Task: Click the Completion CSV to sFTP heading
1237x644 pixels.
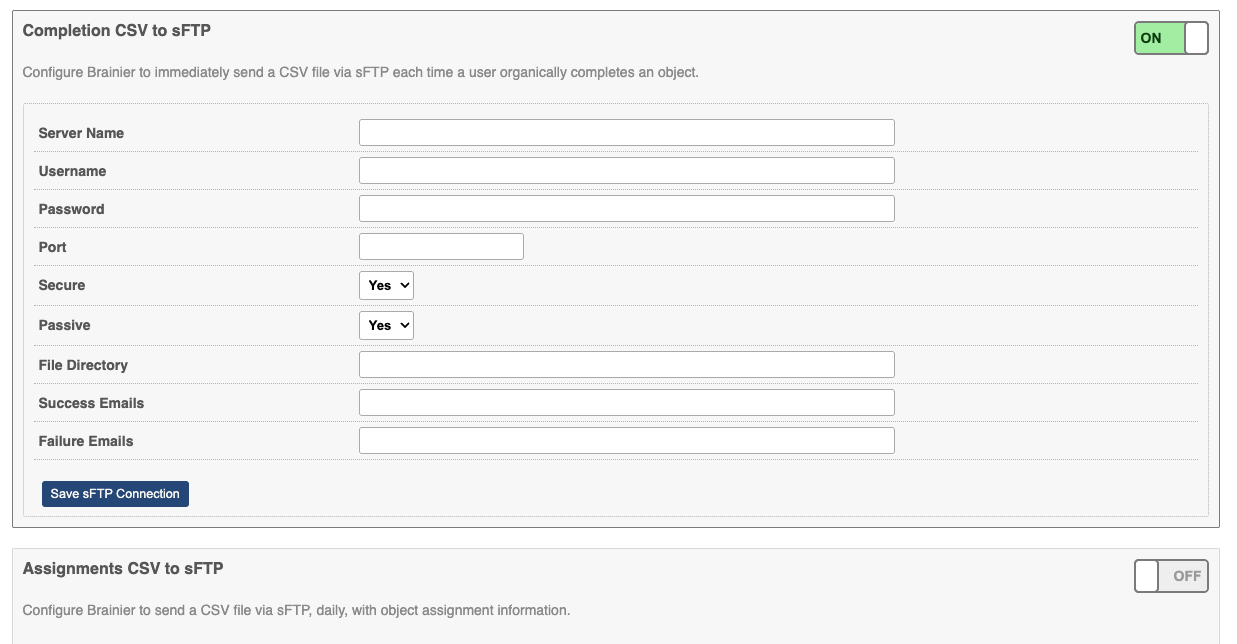Action: click(x=116, y=31)
